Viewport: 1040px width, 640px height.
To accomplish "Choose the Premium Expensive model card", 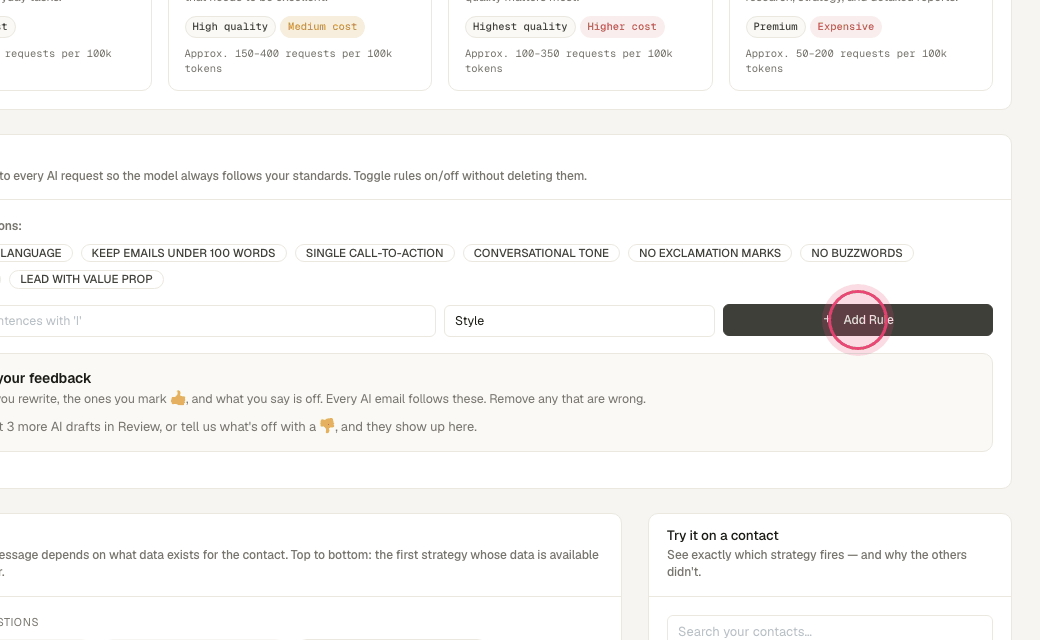I will (861, 43).
